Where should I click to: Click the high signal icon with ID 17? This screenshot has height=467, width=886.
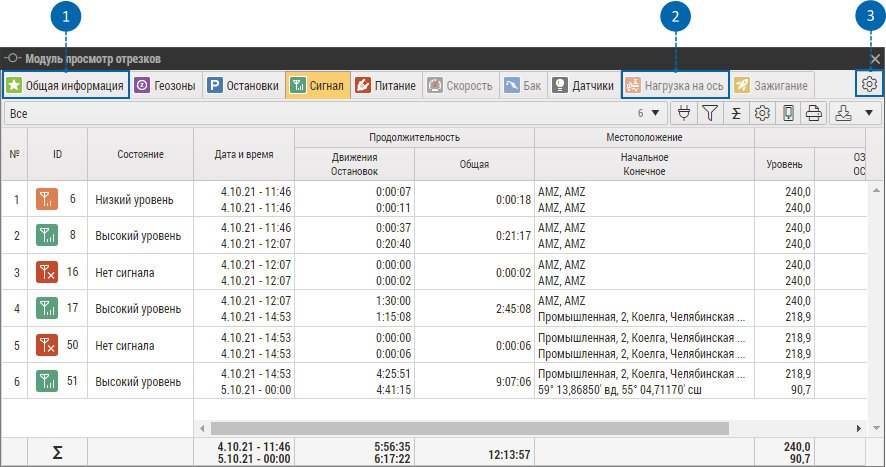47,308
